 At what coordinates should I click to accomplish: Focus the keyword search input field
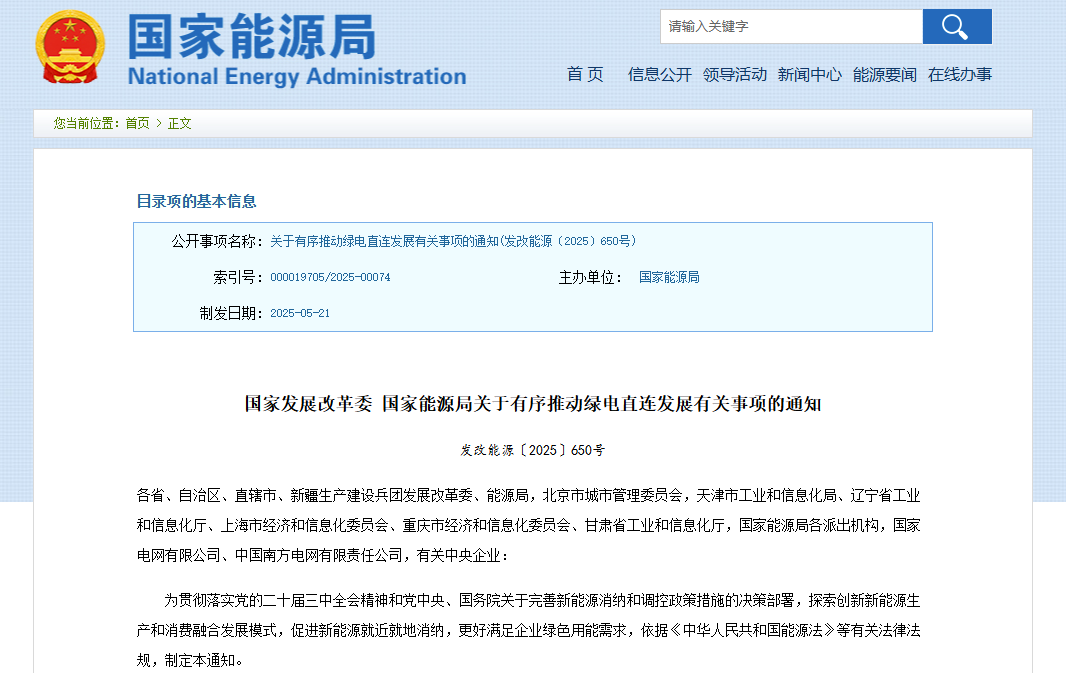790,27
